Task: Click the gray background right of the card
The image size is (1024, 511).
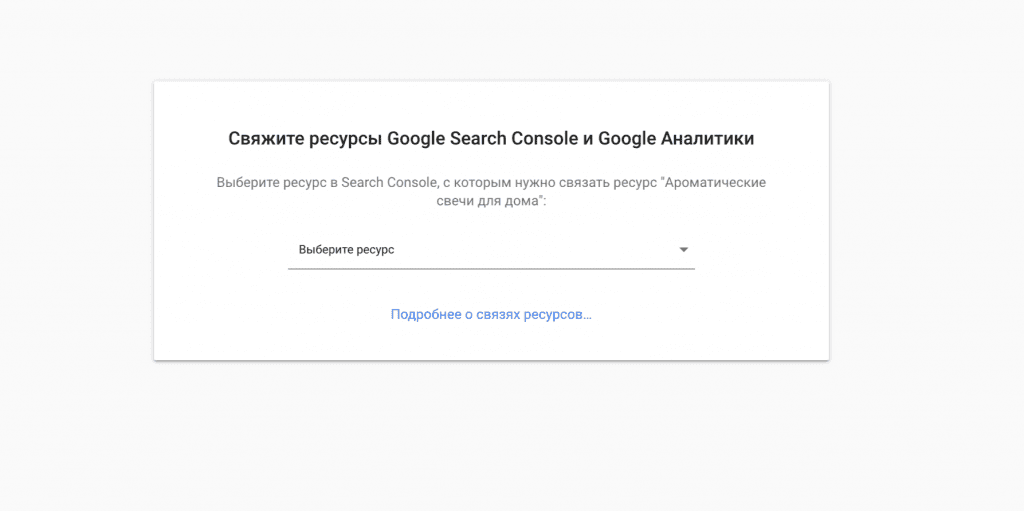Action: (x=925, y=220)
